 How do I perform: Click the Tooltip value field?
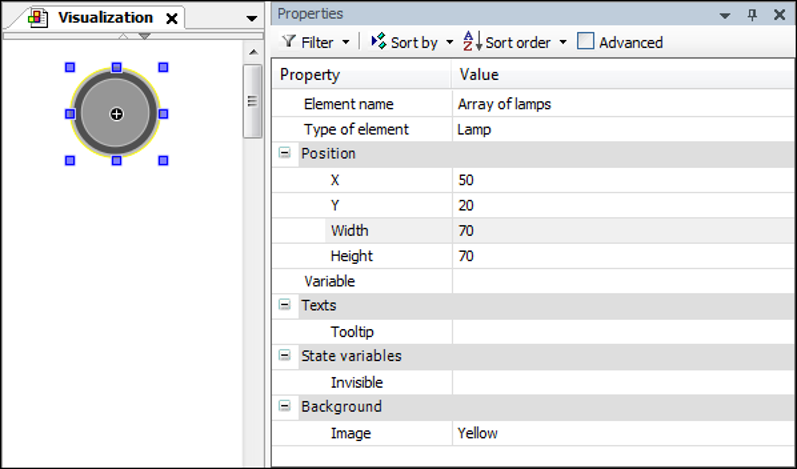click(624, 332)
